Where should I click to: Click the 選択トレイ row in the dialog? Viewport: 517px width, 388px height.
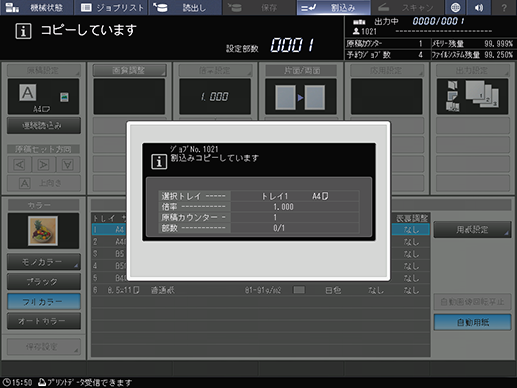click(259, 196)
